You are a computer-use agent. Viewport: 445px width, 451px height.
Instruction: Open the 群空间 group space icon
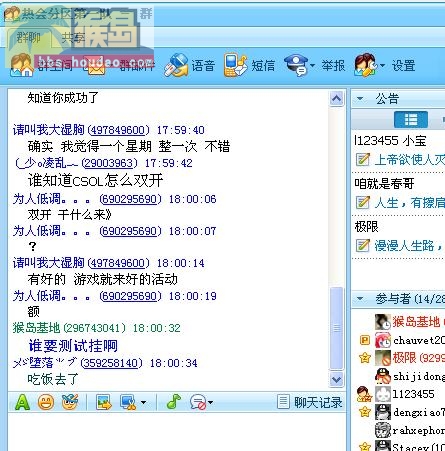click(22, 65)
